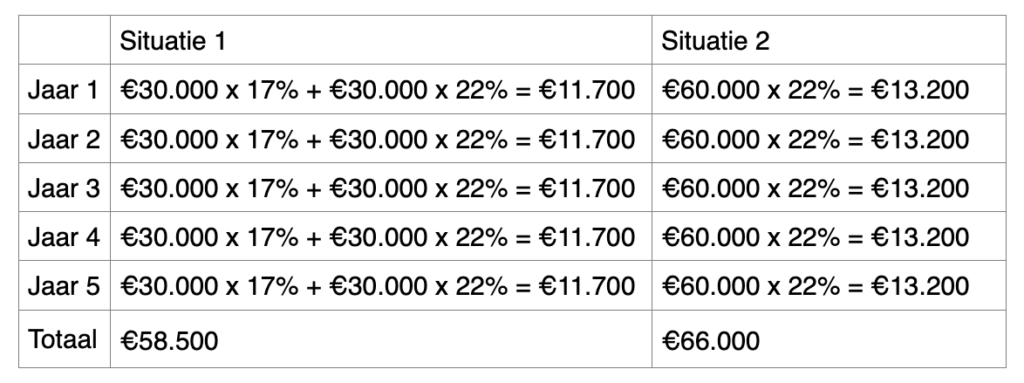Select the Situatie 2 header cell
The height and width of the screenshot is (383, 1024).
(829, 40)
